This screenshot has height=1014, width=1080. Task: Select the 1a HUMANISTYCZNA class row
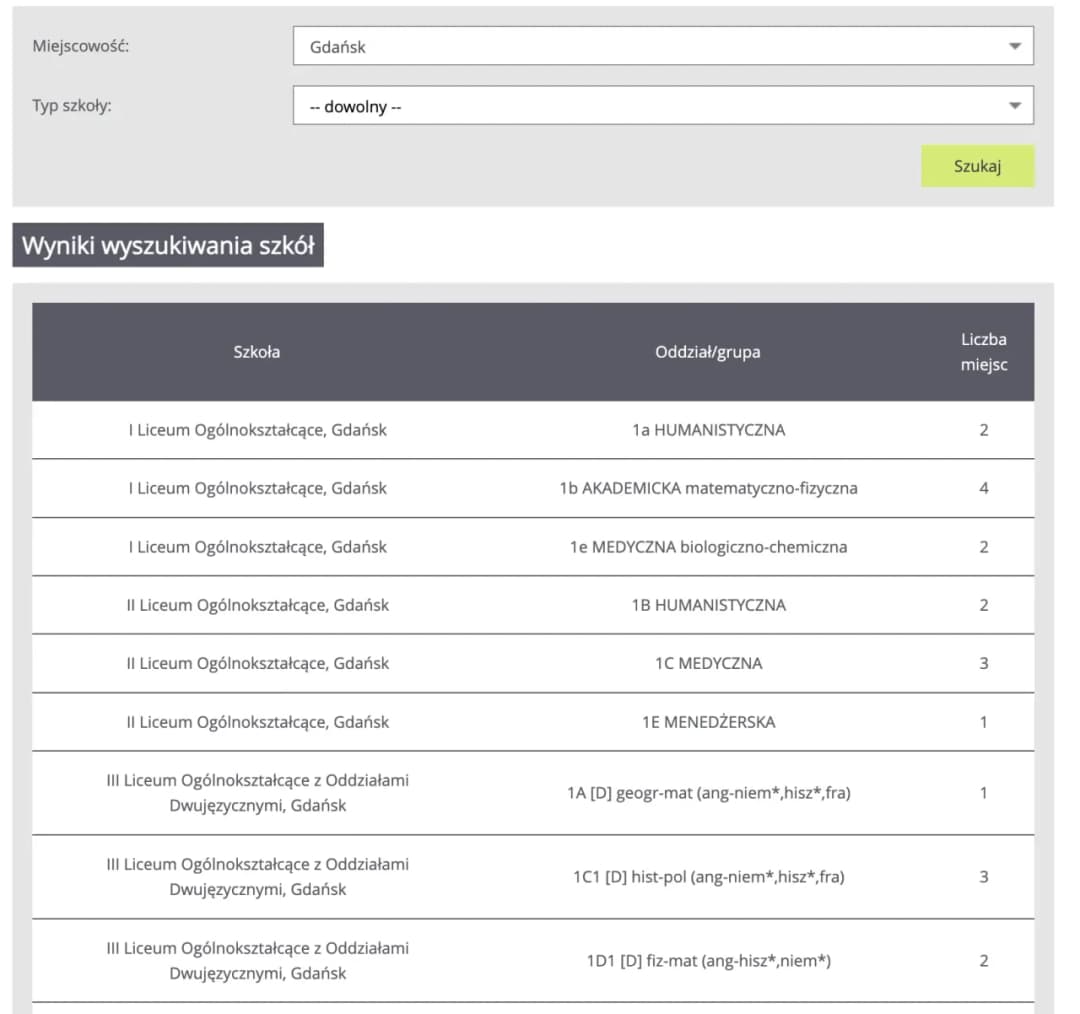click(x=708, y=430)
